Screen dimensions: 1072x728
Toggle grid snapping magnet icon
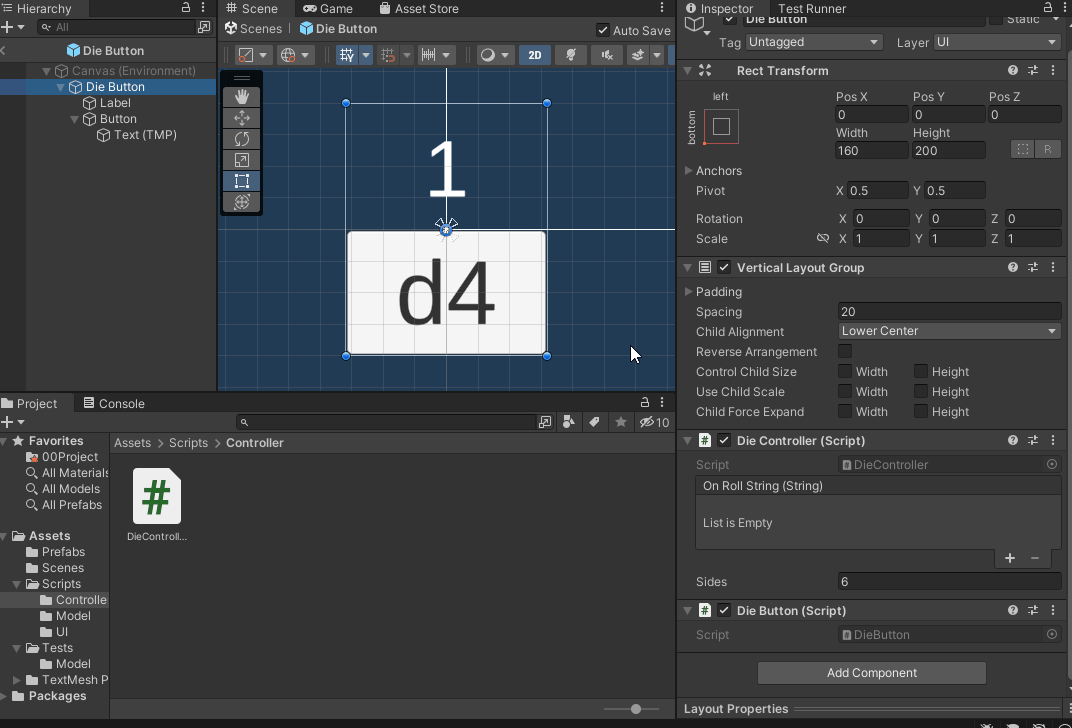click(388, 55)
